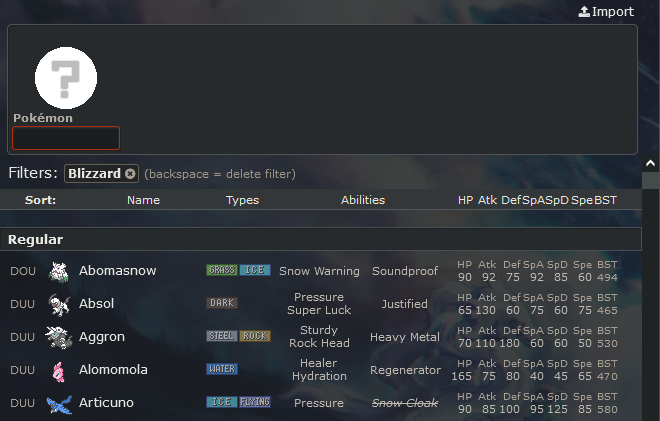Click Aggron's Heavy Metal ability
Image resolution: width=660 pixels, height=421 pixels.
point(405,337)
